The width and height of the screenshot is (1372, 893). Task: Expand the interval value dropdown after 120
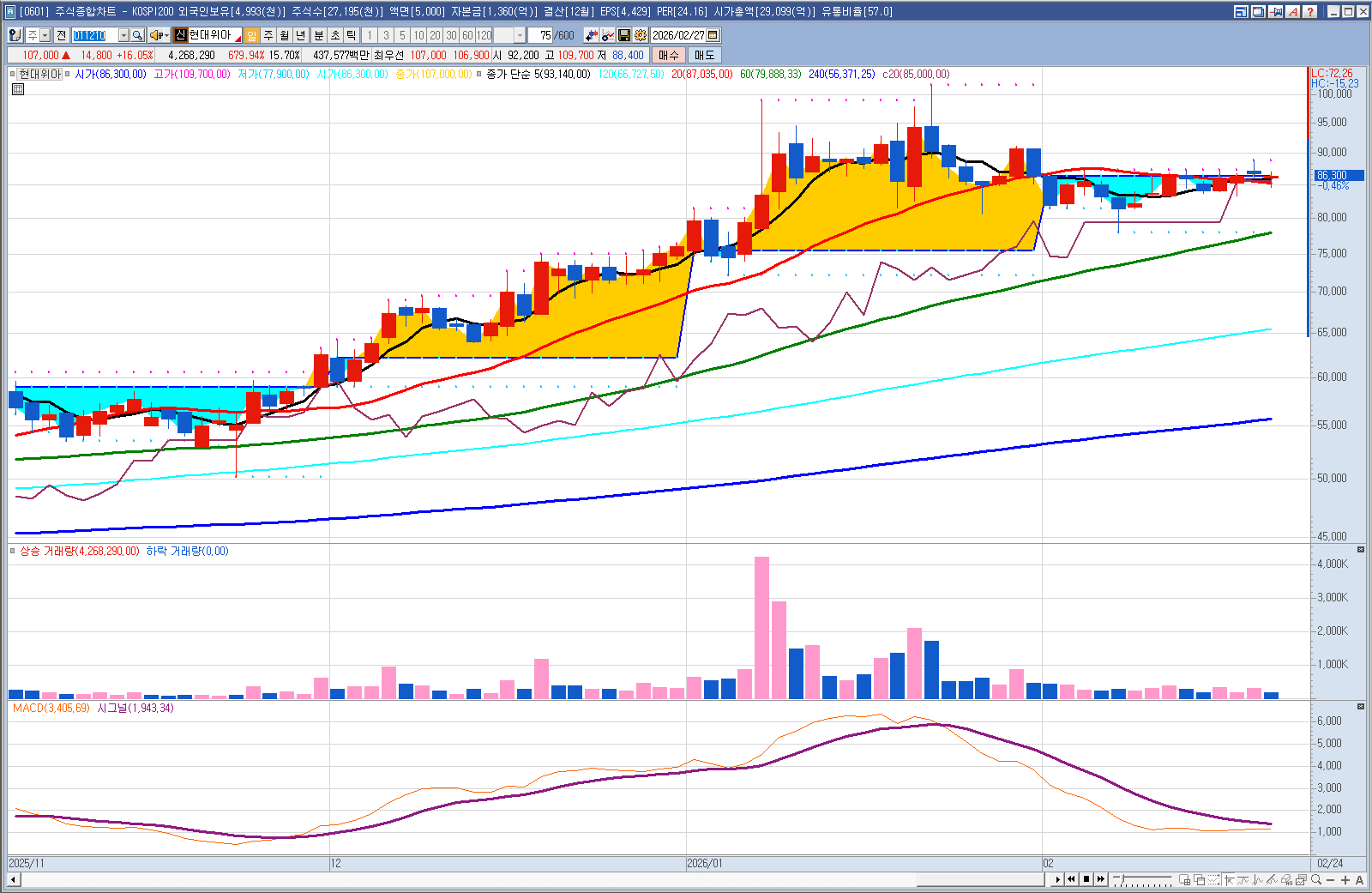click(520, 35)
